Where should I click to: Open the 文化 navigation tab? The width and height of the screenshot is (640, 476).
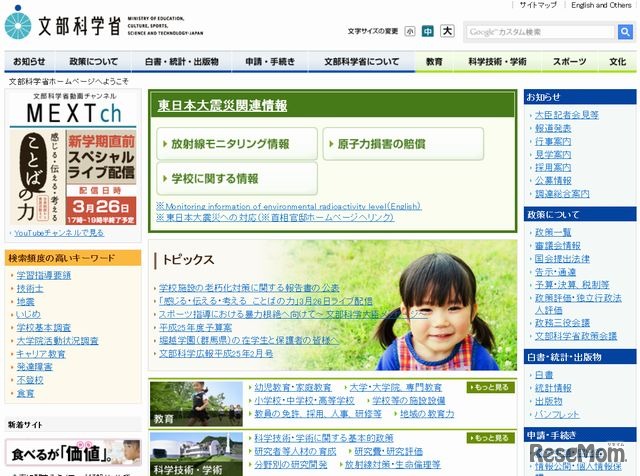(x=618, y=62)
